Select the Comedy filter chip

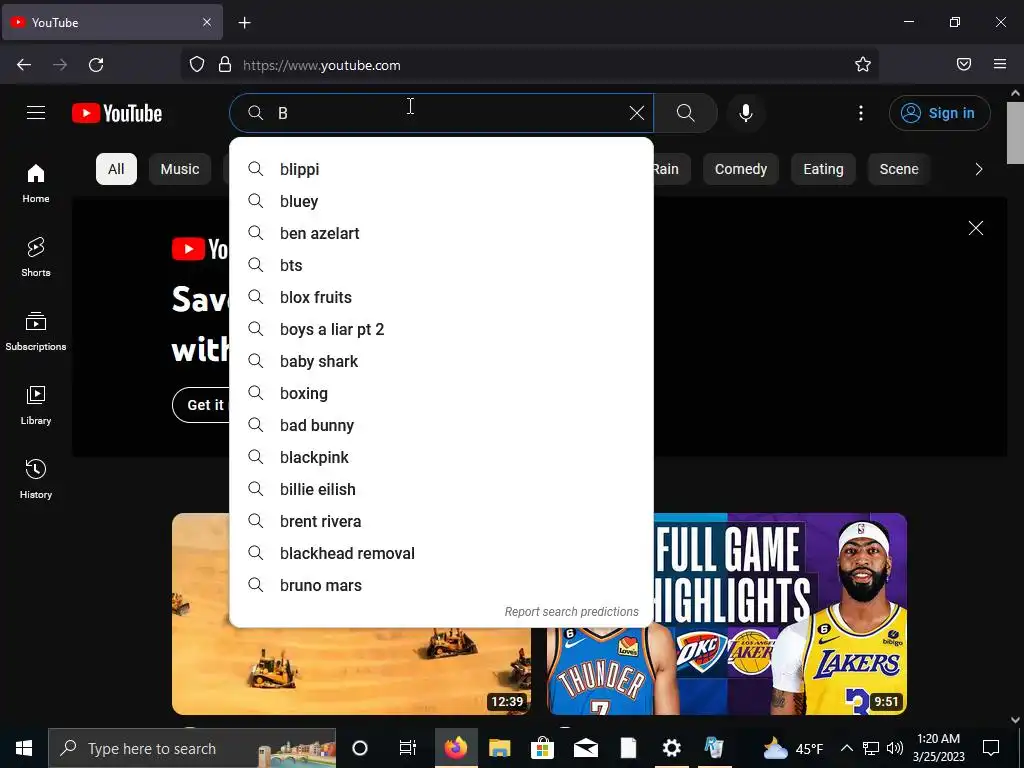(741, 169)
